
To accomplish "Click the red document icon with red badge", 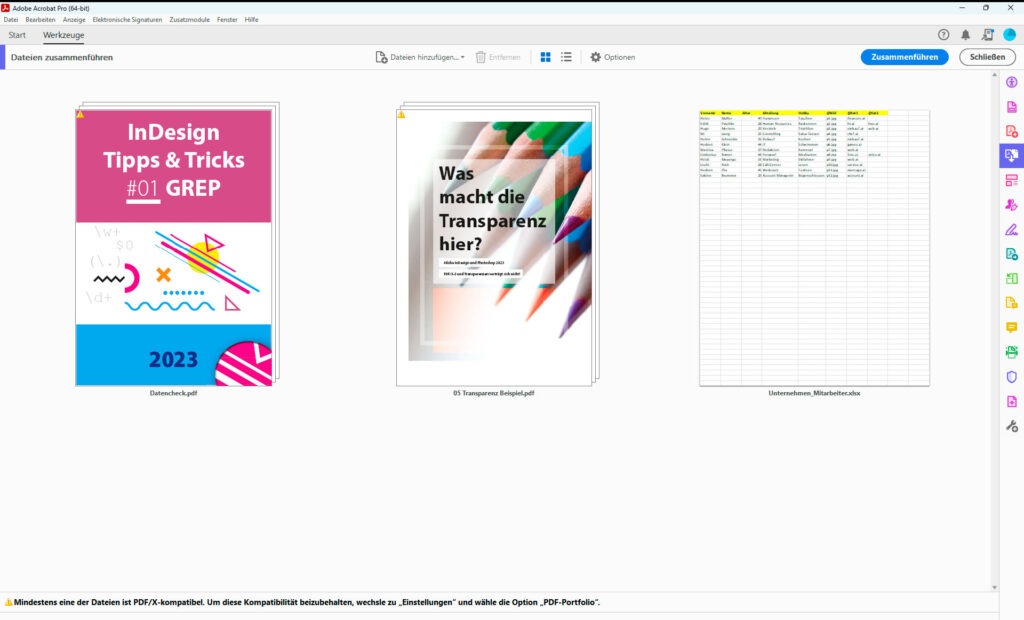I will click(1012, 131).
